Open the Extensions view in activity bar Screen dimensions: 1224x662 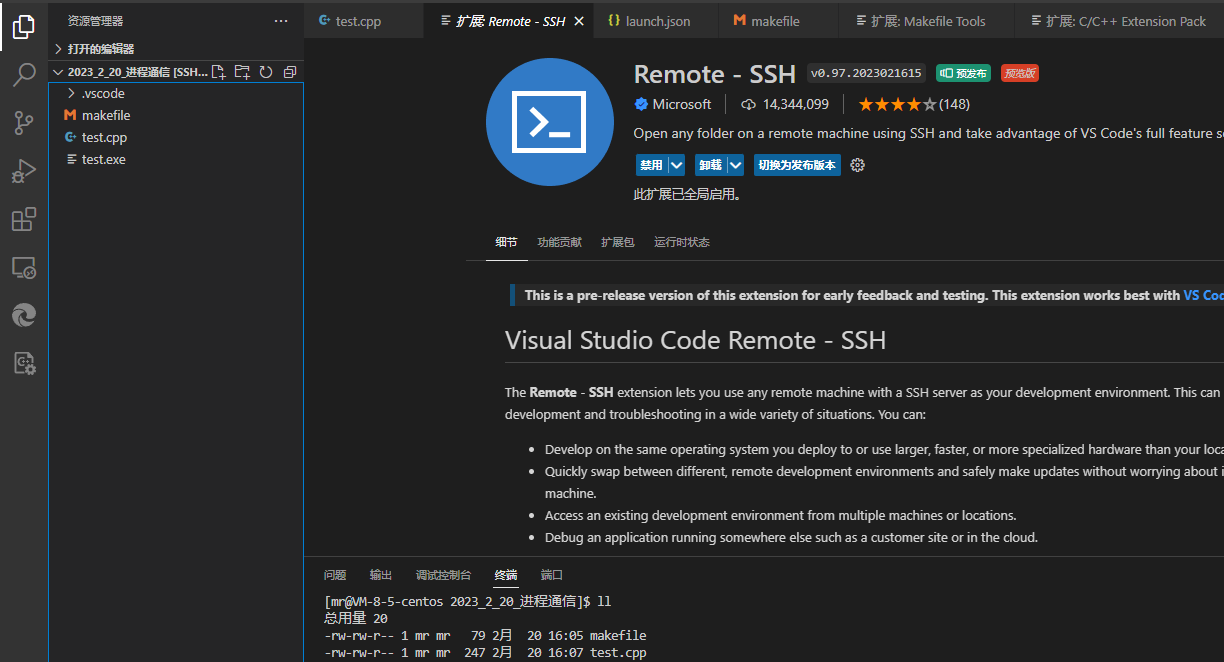pyautogui.click(x=24, y=219)
